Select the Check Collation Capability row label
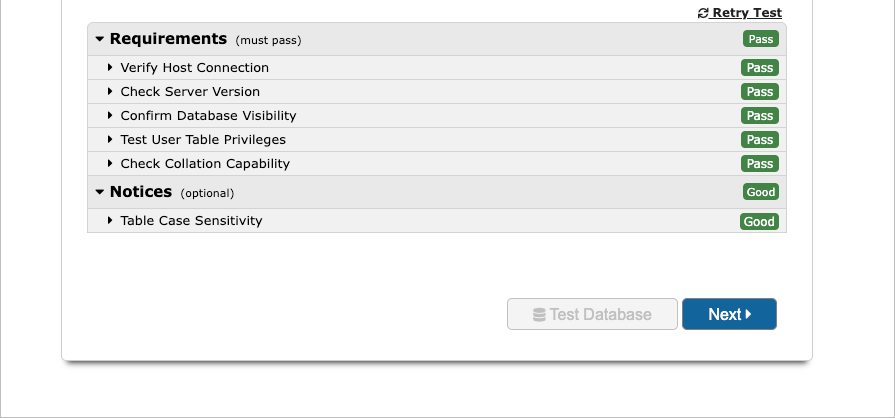Screen dimensions: 895x418 tap(205, 164)
